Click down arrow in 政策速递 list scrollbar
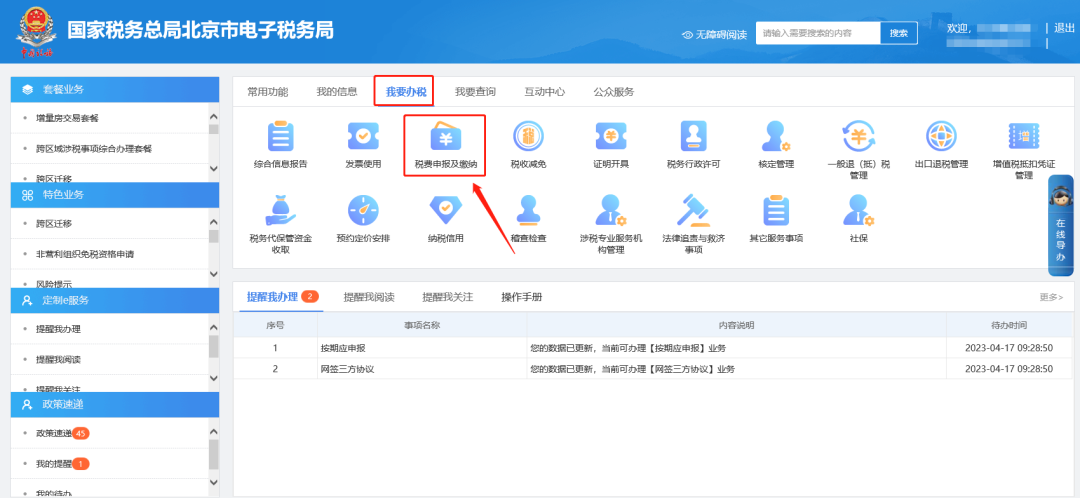This screenshot has width=1080, height=498. (214, 482)
